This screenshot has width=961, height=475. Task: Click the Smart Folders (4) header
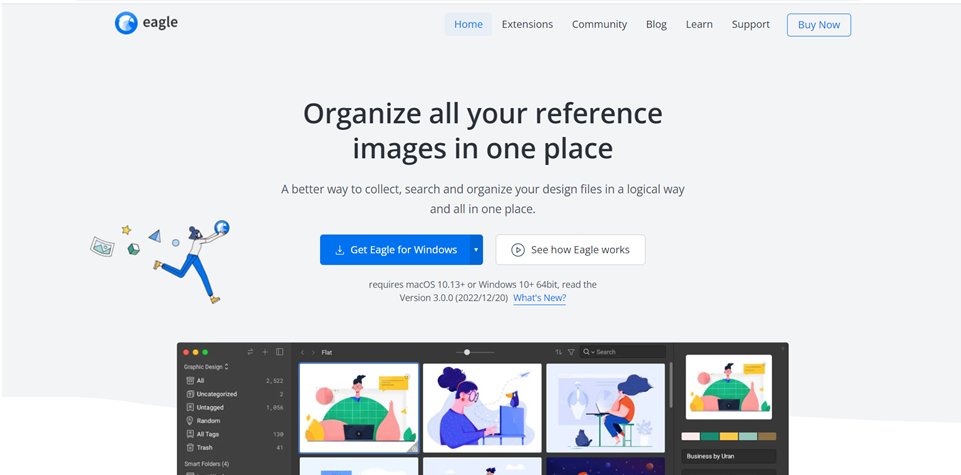tap(207, 464)
